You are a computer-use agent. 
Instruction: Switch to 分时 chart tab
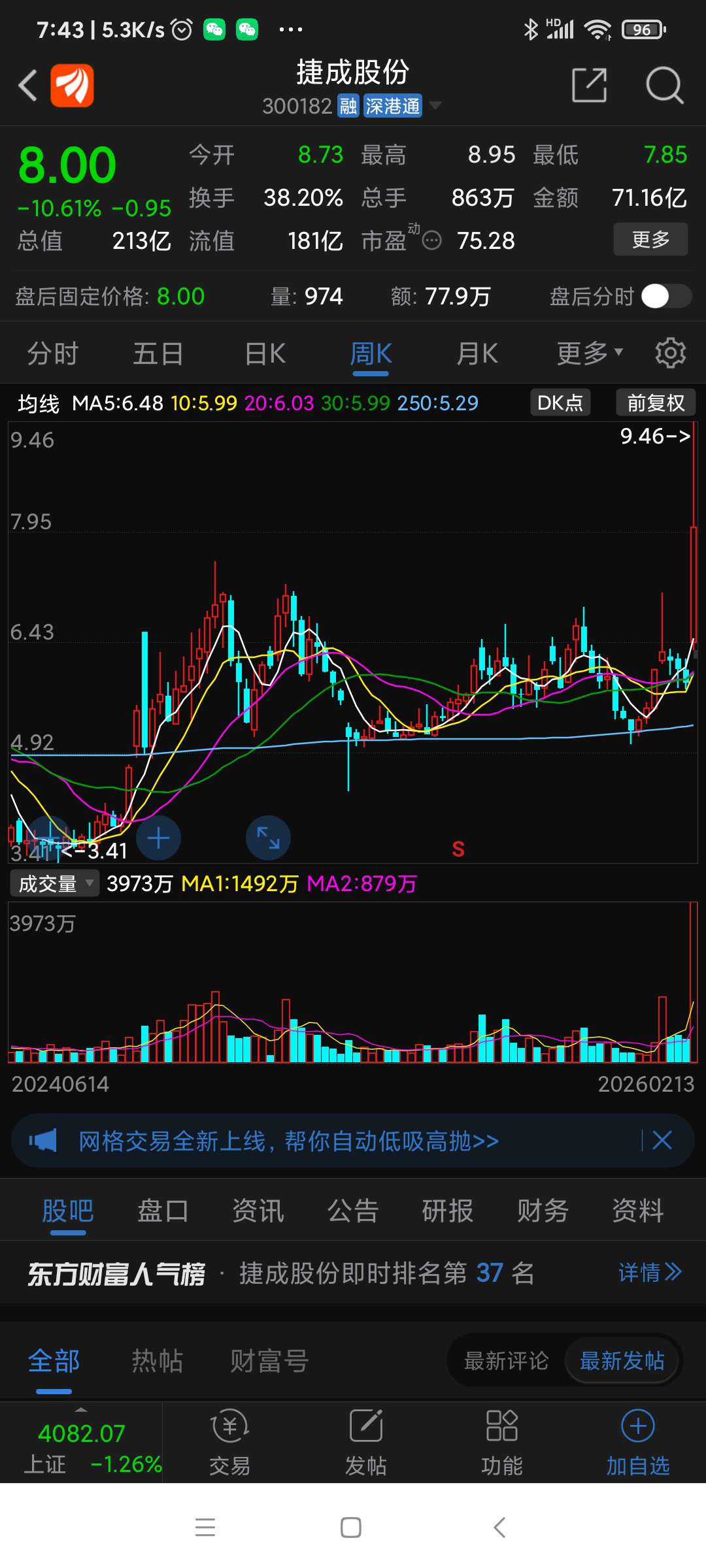coord(52,353)
